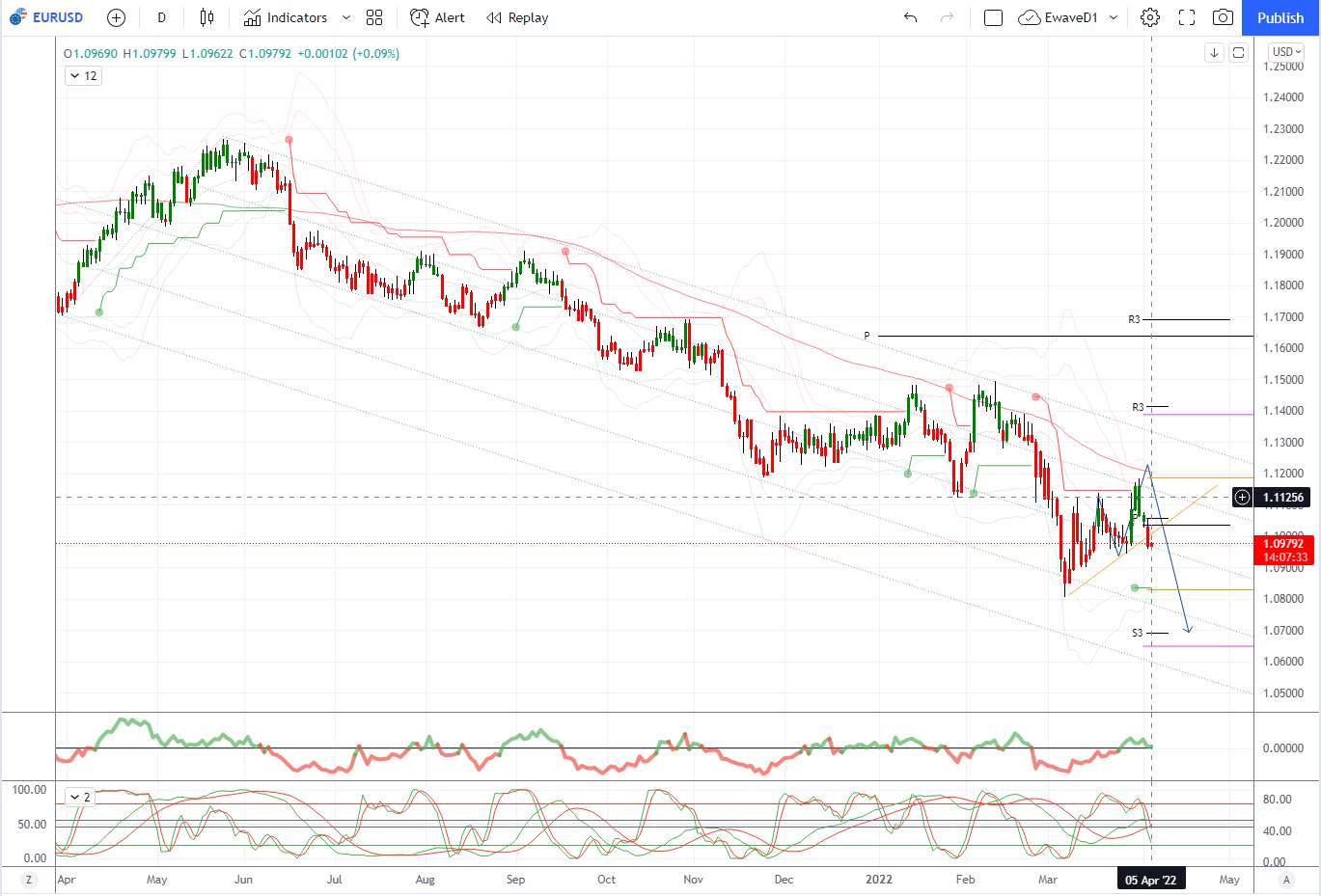
Task: Click the plus icon beside 1.11256 price label
Action: point(1243,498)
